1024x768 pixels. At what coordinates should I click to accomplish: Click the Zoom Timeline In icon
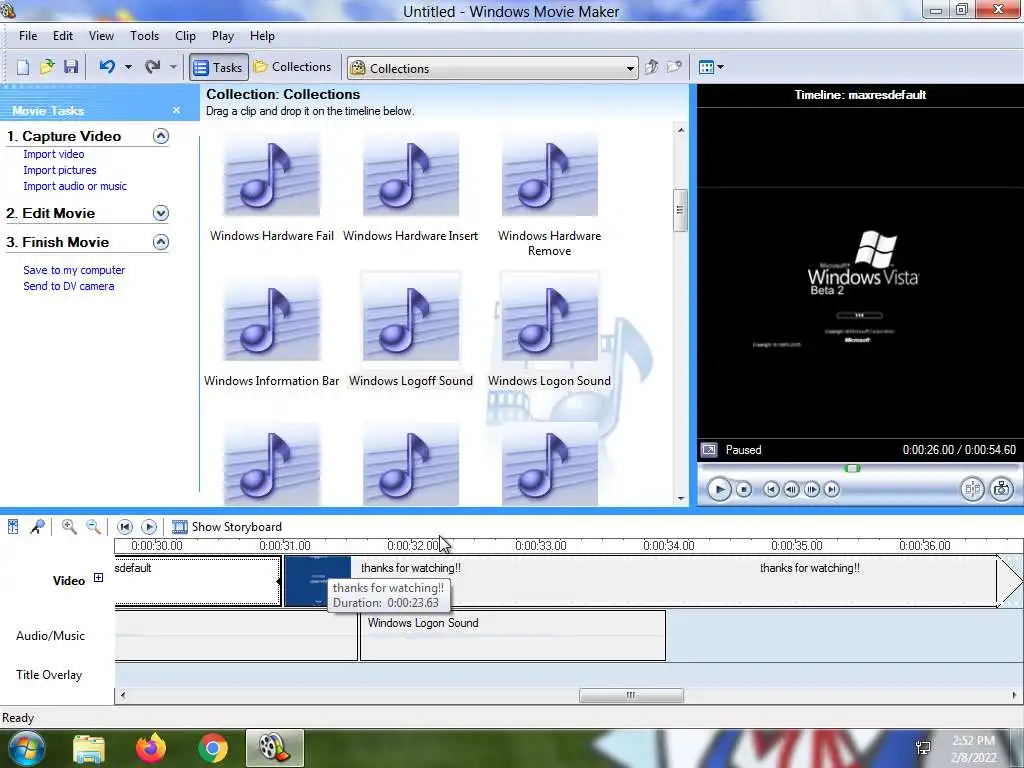69,526
